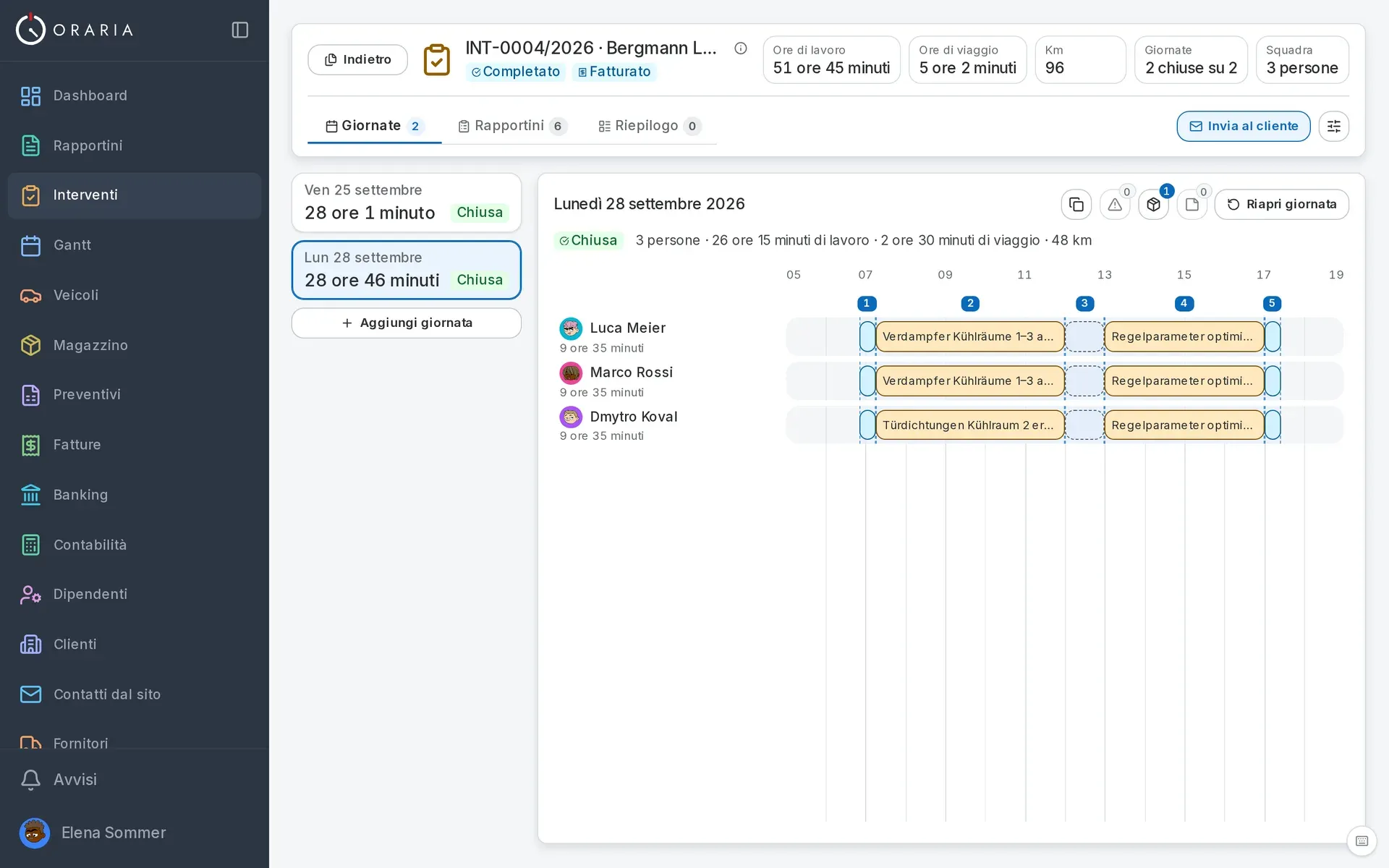The image size is (1389, 868).
Task: Click the keyboard icon at bottom right
Action: [1362, 841]
